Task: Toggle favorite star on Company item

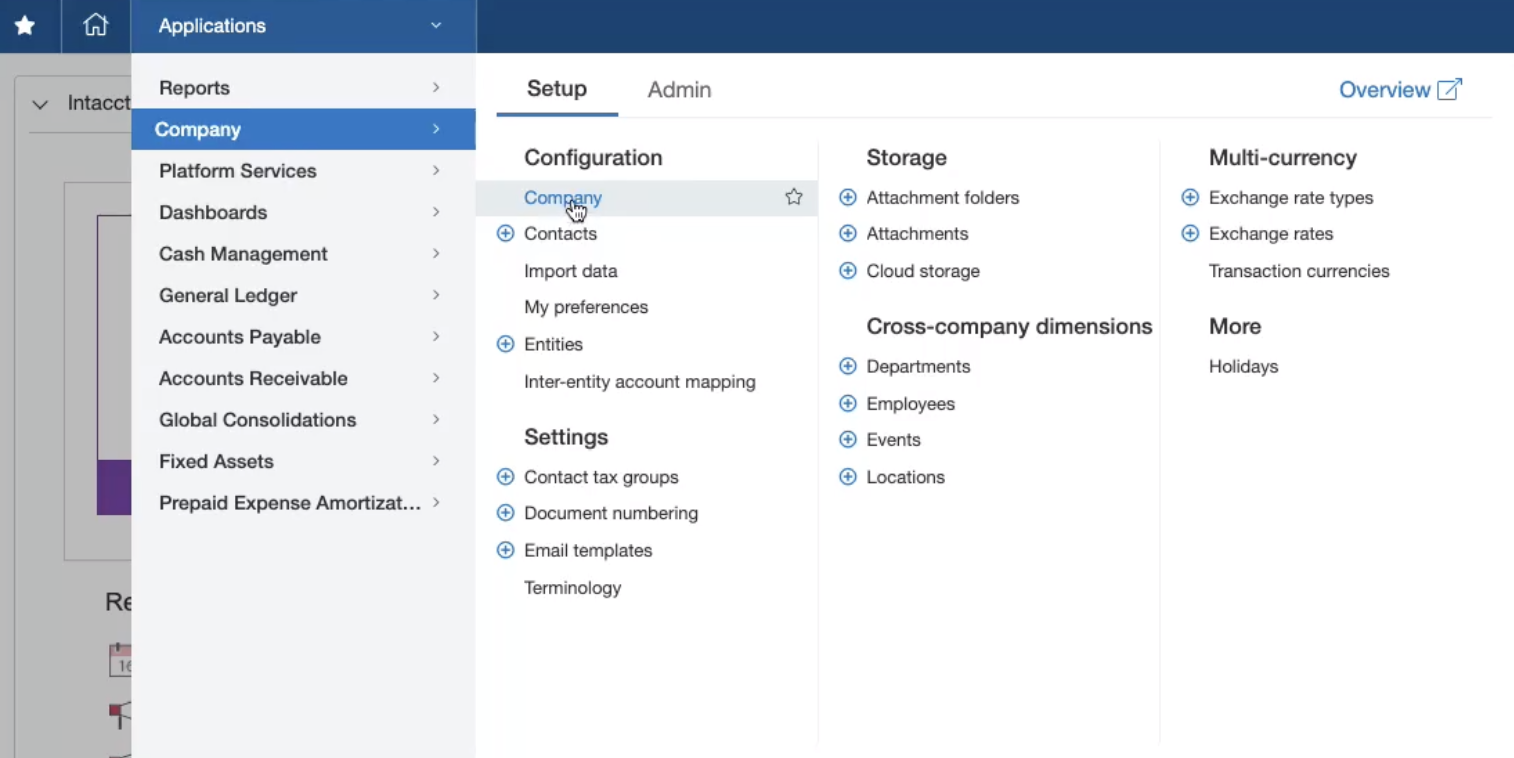Action: point(794,197)
